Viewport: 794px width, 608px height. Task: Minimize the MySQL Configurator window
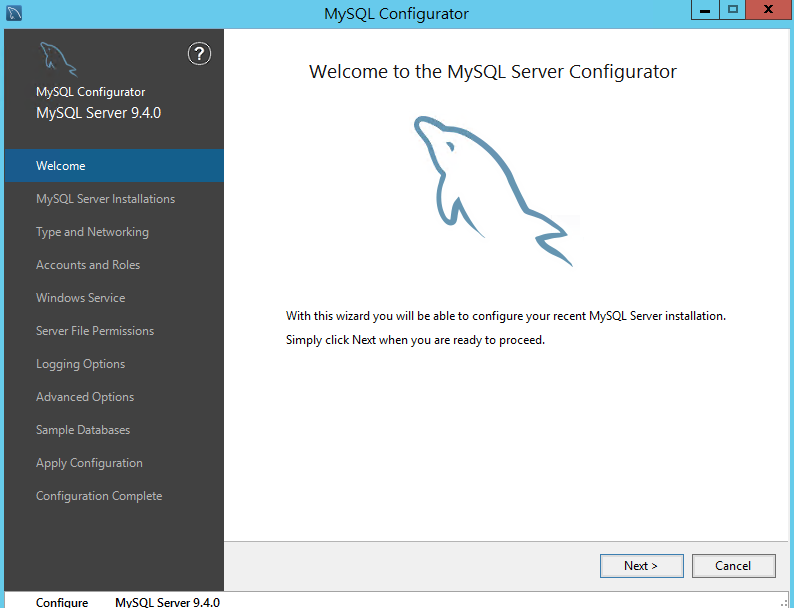pos(705,10)
